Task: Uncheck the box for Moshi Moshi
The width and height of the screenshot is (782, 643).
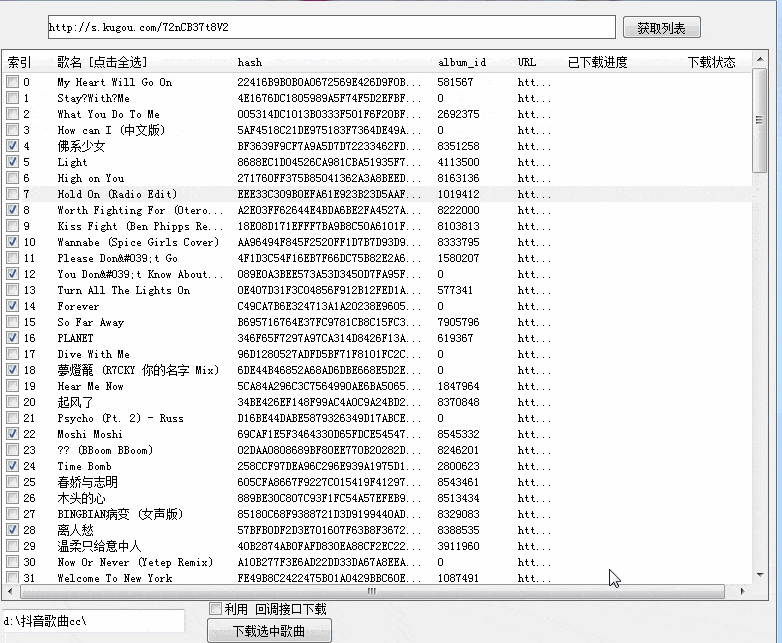Action: point(12,433)
